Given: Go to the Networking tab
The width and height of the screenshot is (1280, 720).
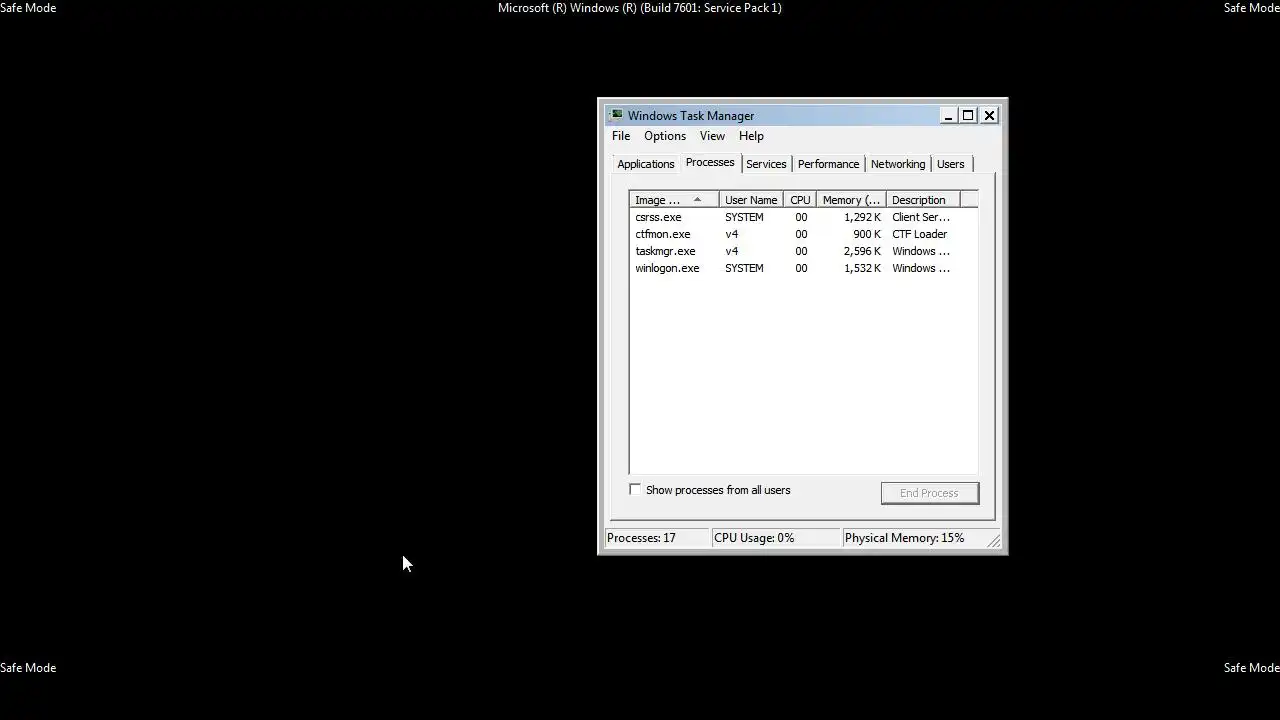Looking at the screenshot, I should 898,164.
